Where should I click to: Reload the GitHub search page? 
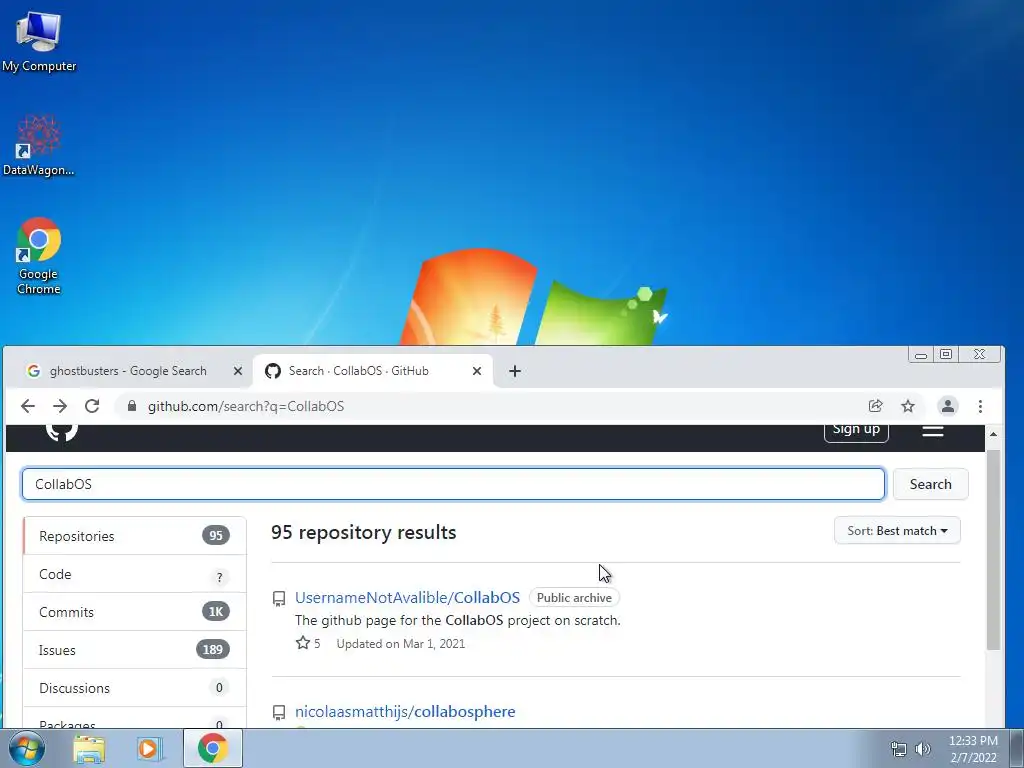point(92,406)
